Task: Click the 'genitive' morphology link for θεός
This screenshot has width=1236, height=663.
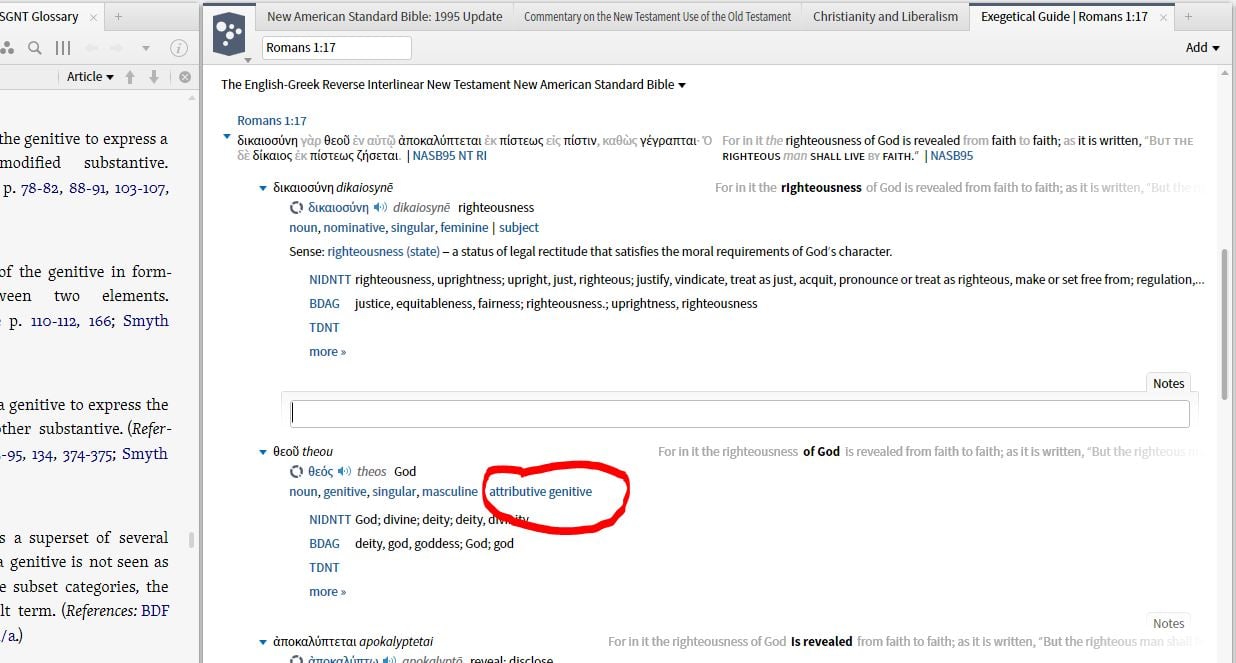Action: [344, 492]
